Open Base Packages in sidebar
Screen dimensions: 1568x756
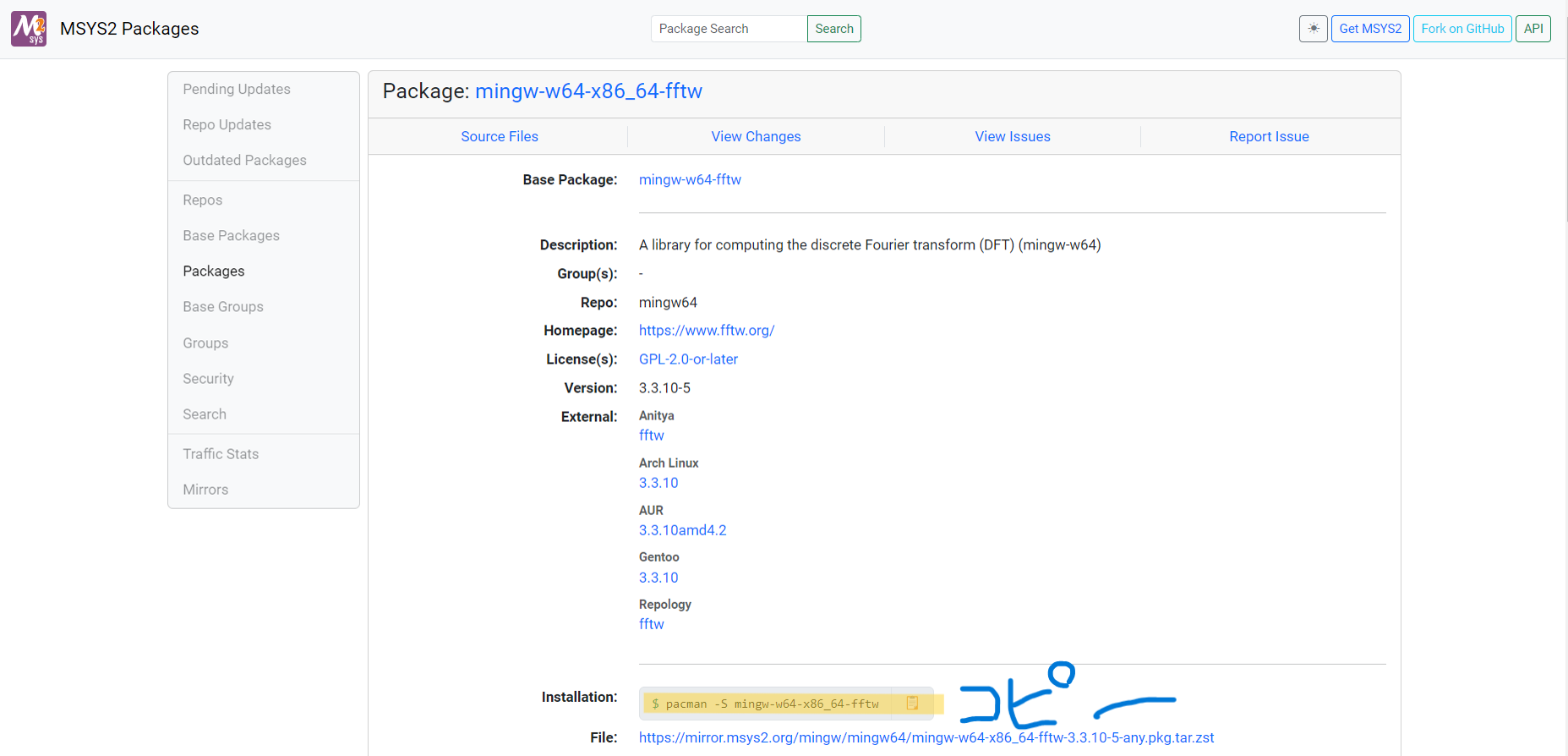tap(232, 235)
